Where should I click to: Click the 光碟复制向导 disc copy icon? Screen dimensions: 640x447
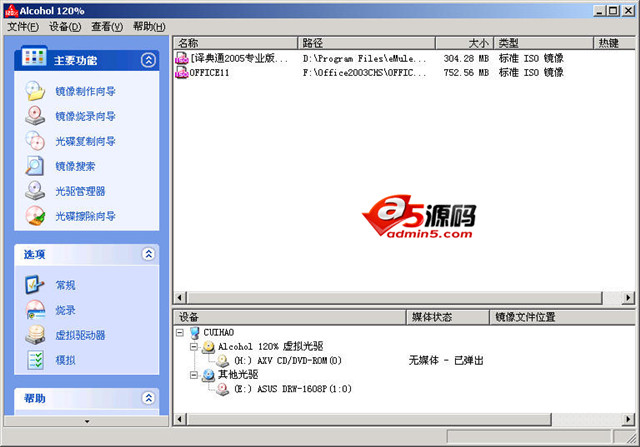click(x=35, y=141)
